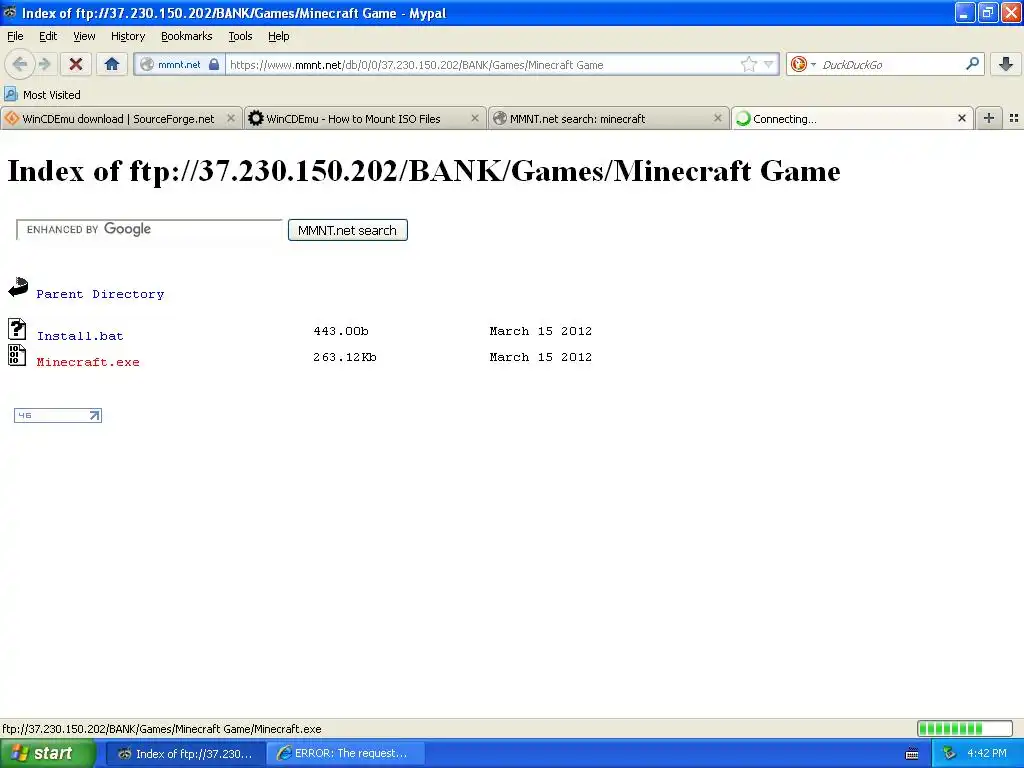Switch to MMNT.net search: minecraft tab
Viewport: 1024px width, 768px height.
click(x=609, y=118)
